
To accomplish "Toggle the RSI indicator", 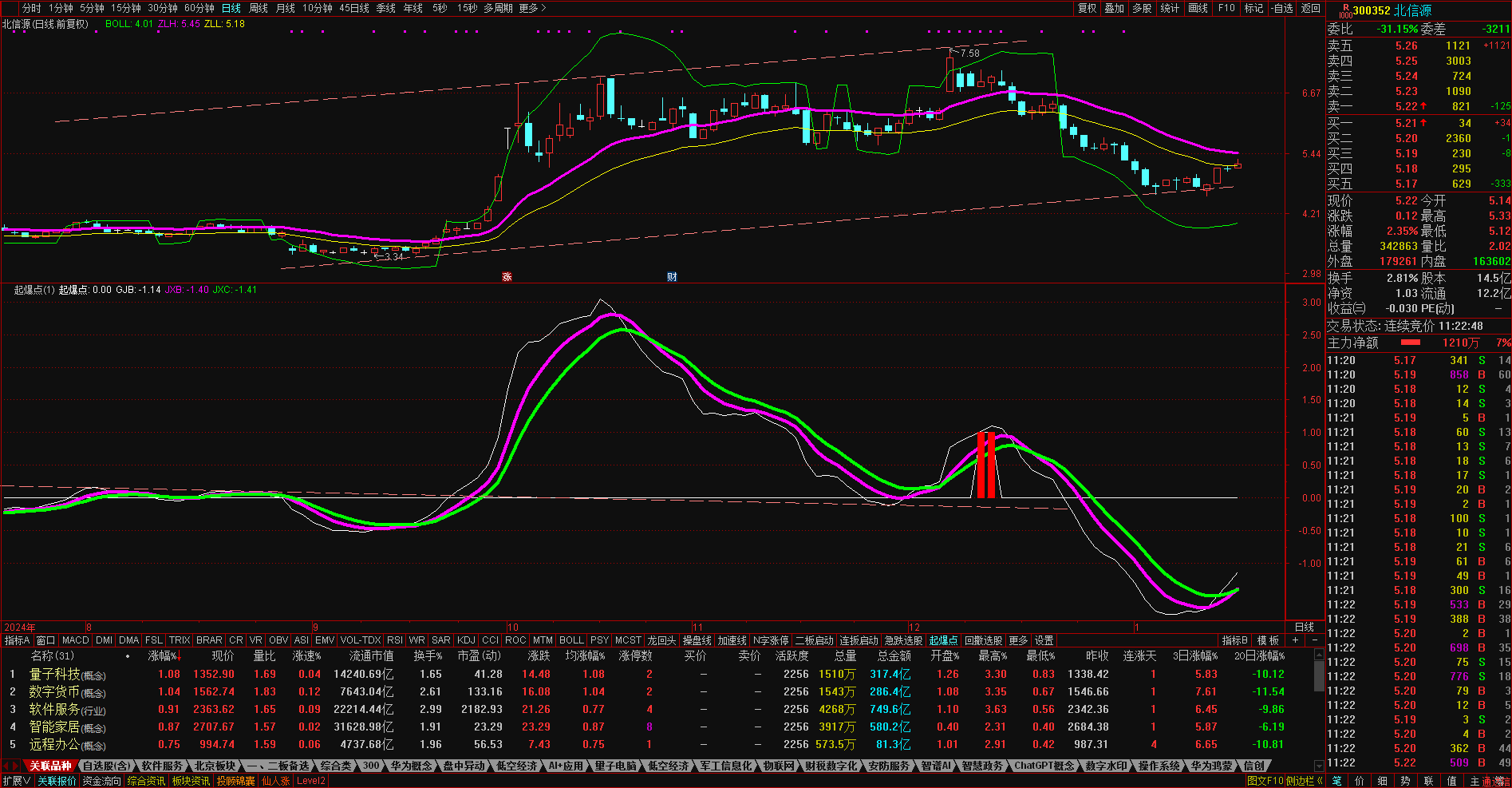I will click(x=395, y=640).
